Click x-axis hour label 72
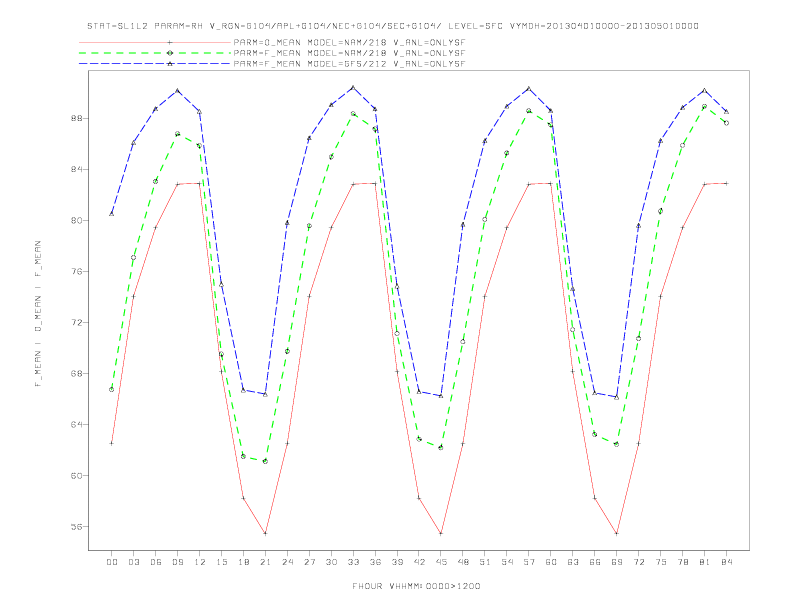 (638, 562)
